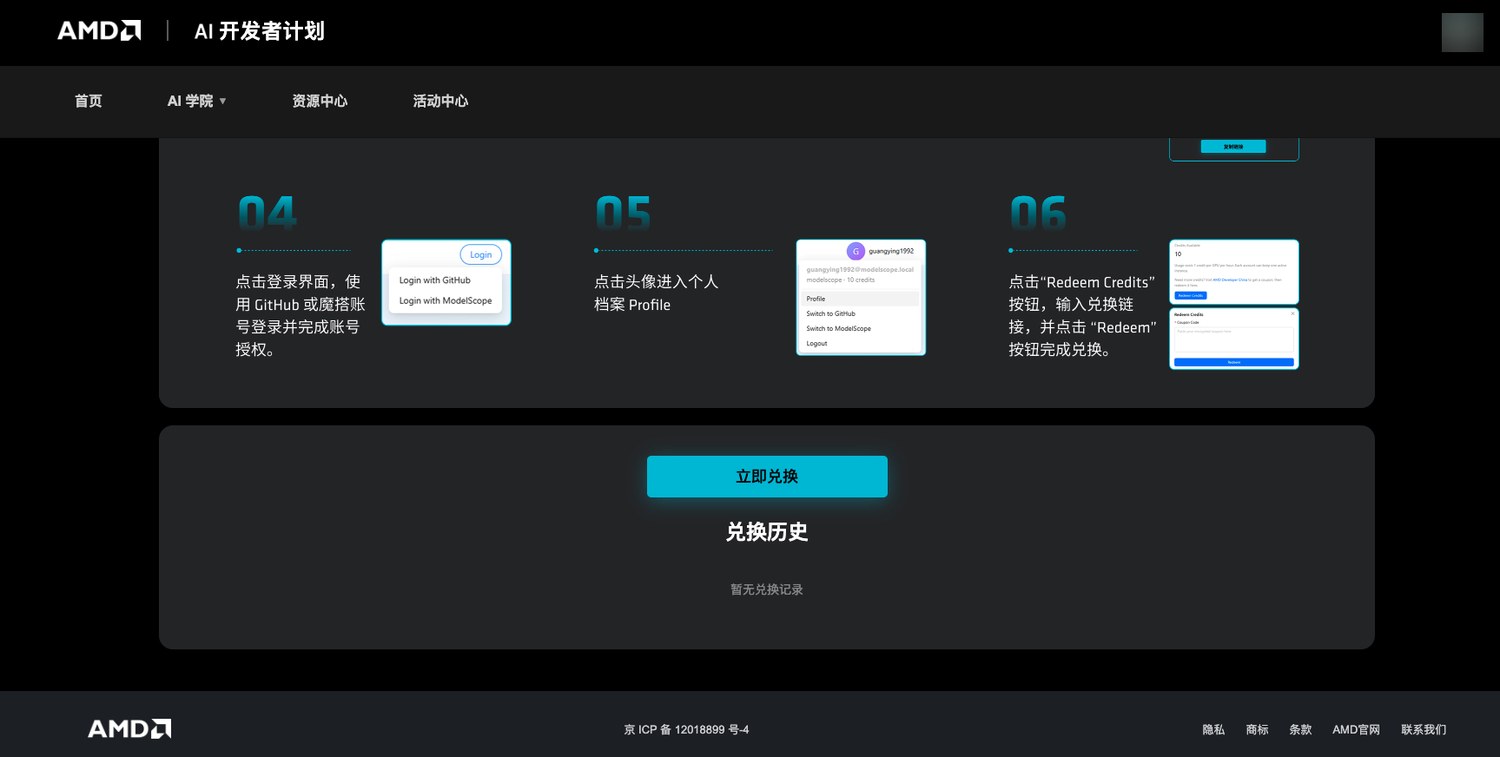Click the step 06 Redeem Credits dialog thumbnail
Image resolution: width=1500 pixels, height=757 pixels.
1234,339
